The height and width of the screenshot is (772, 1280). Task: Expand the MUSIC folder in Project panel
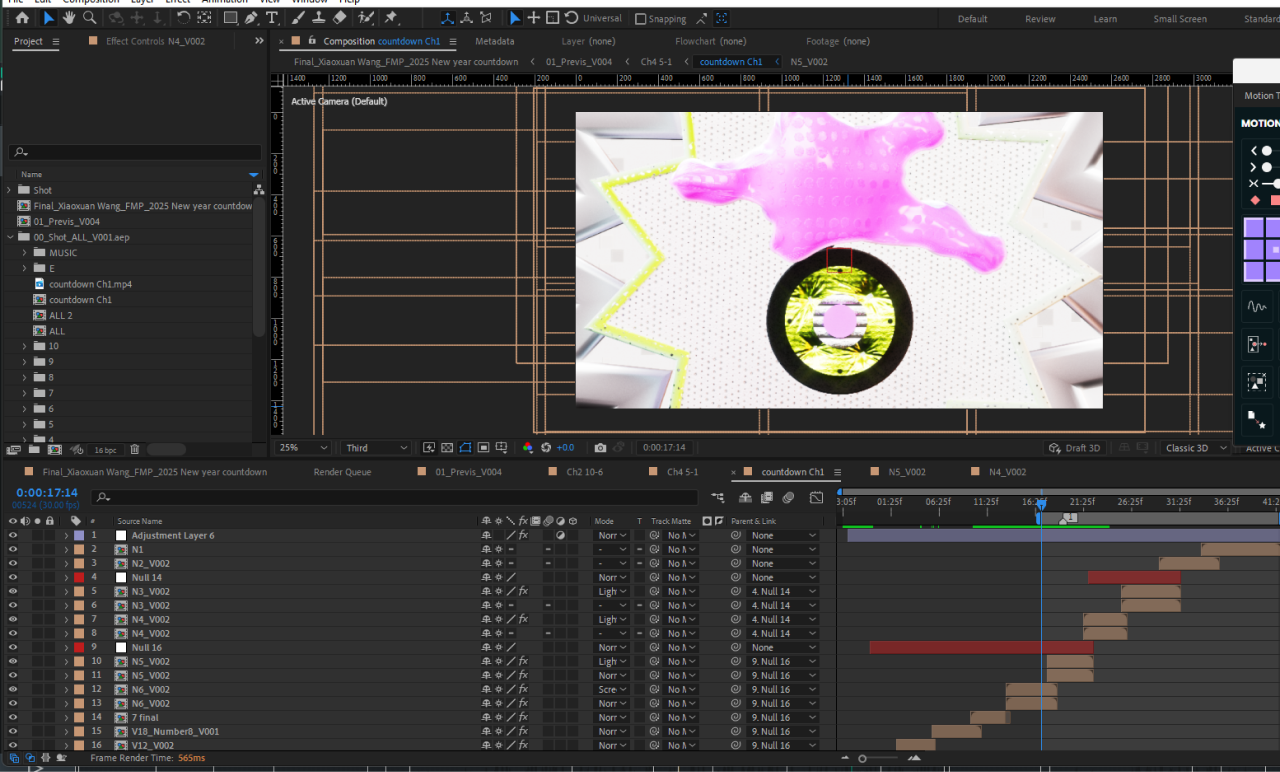point(25,253)
